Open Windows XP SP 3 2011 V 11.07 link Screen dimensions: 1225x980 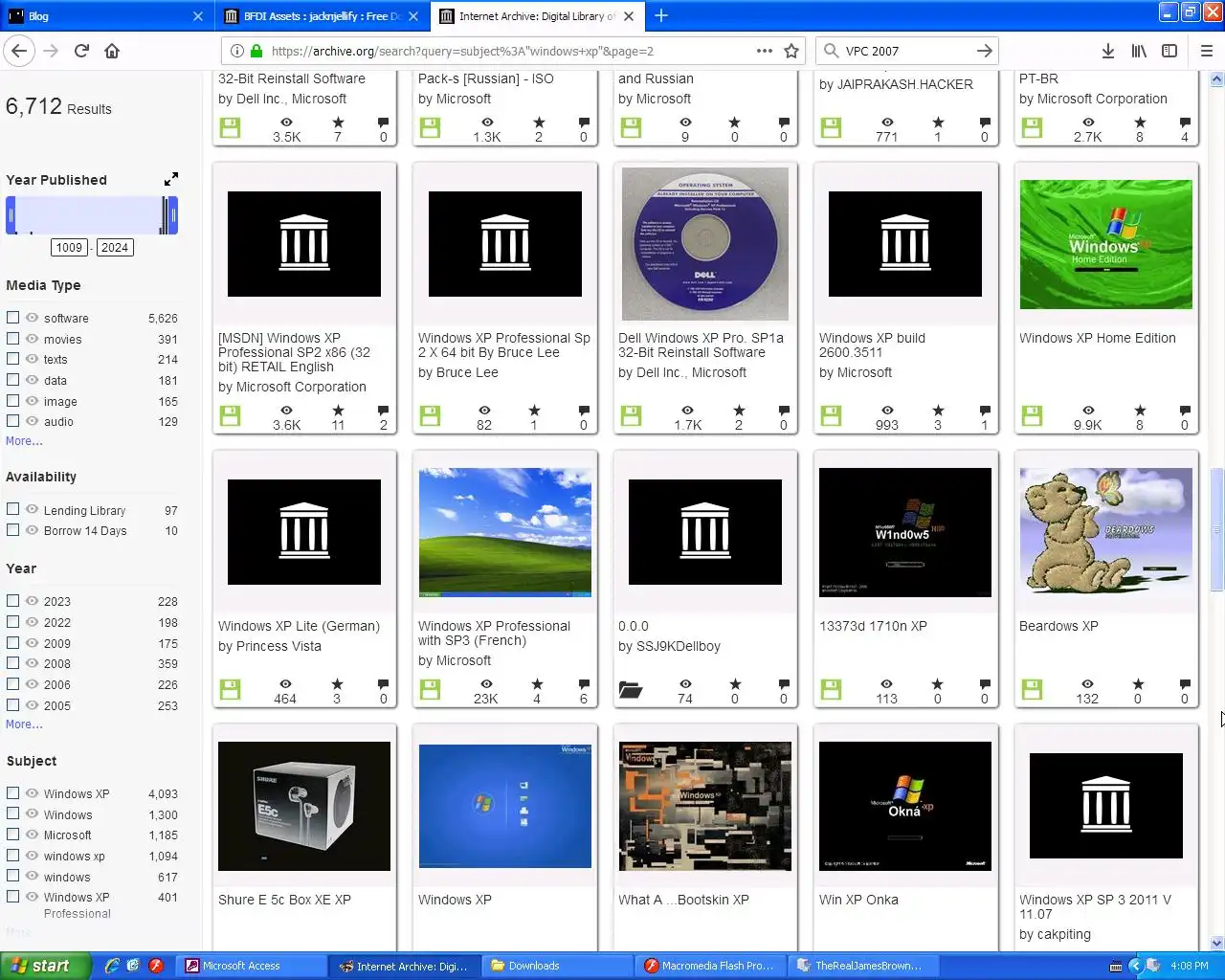point(1095,906)
